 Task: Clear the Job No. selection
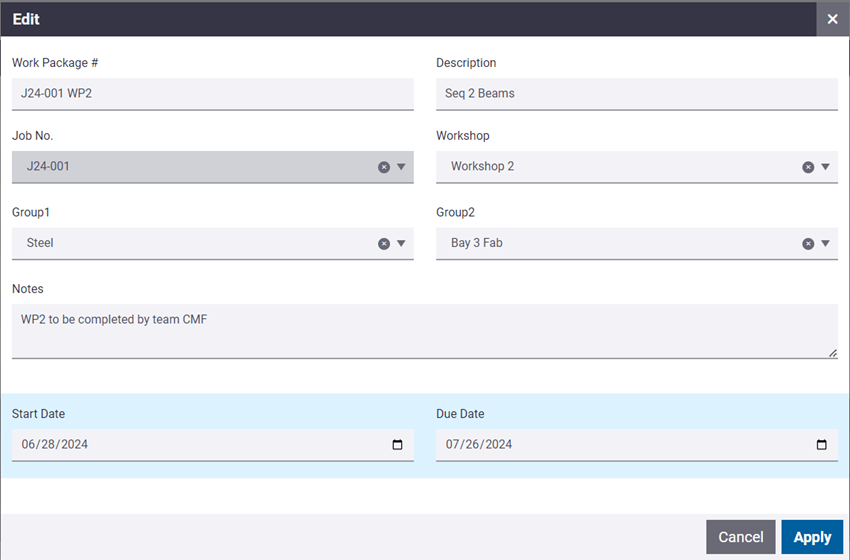click(384, 167)
